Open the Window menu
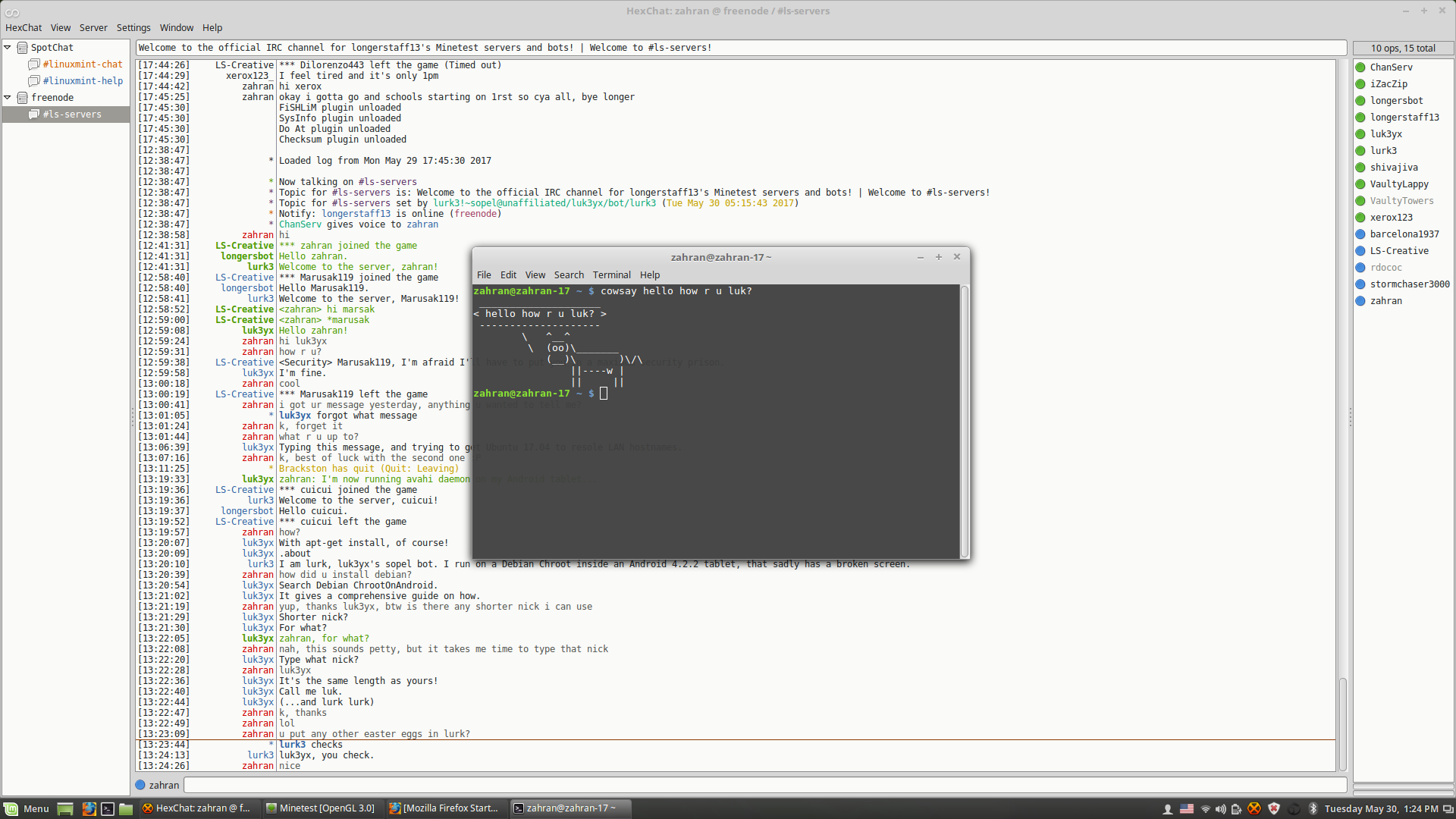1456x819 pixels. tap(177, 28)
